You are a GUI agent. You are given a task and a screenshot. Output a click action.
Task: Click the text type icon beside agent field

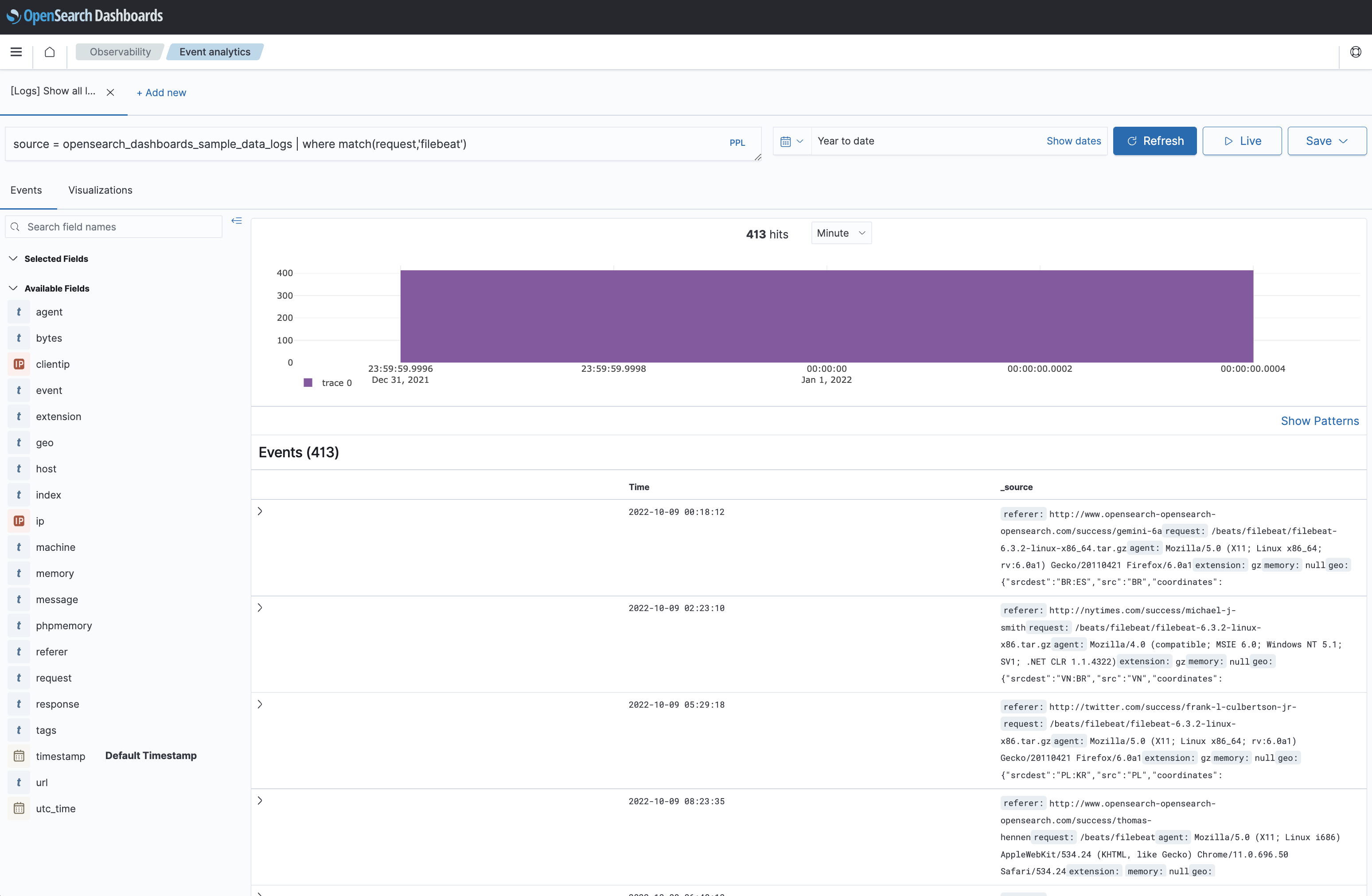(x=19, y=312)
